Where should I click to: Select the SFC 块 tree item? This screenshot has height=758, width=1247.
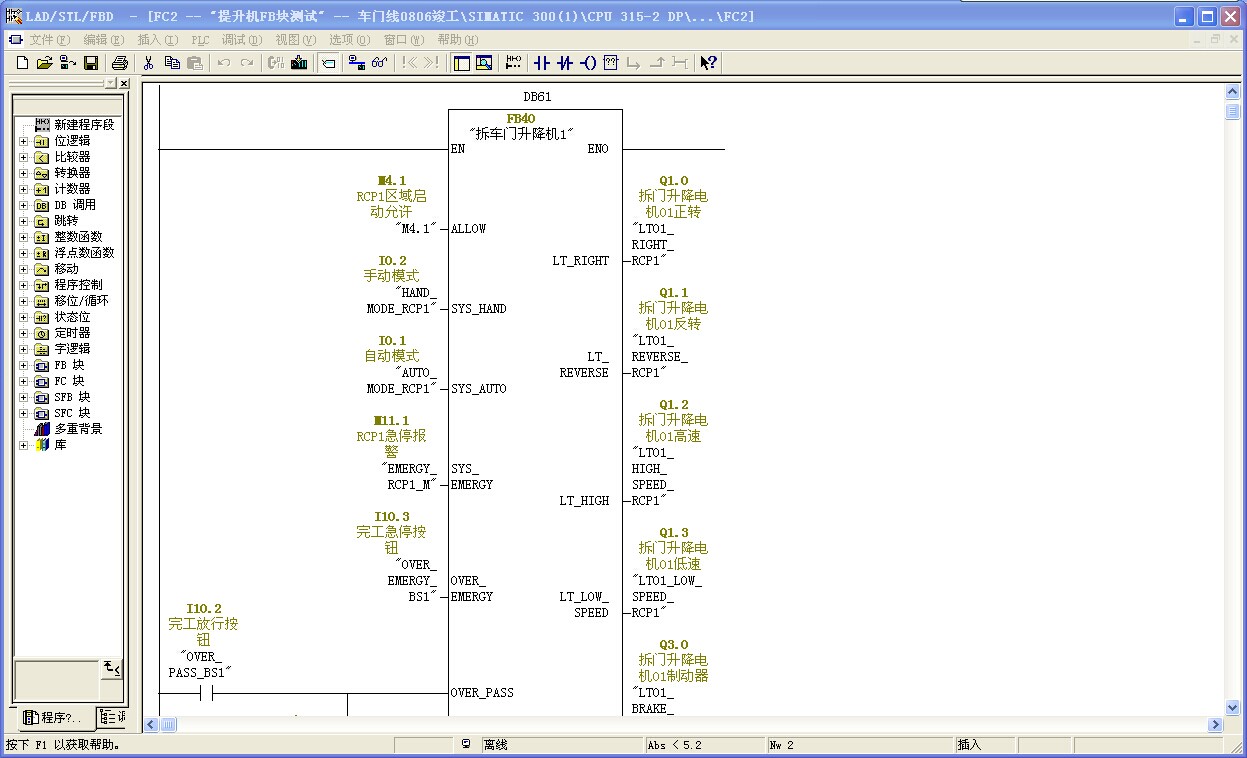(72, 413)
